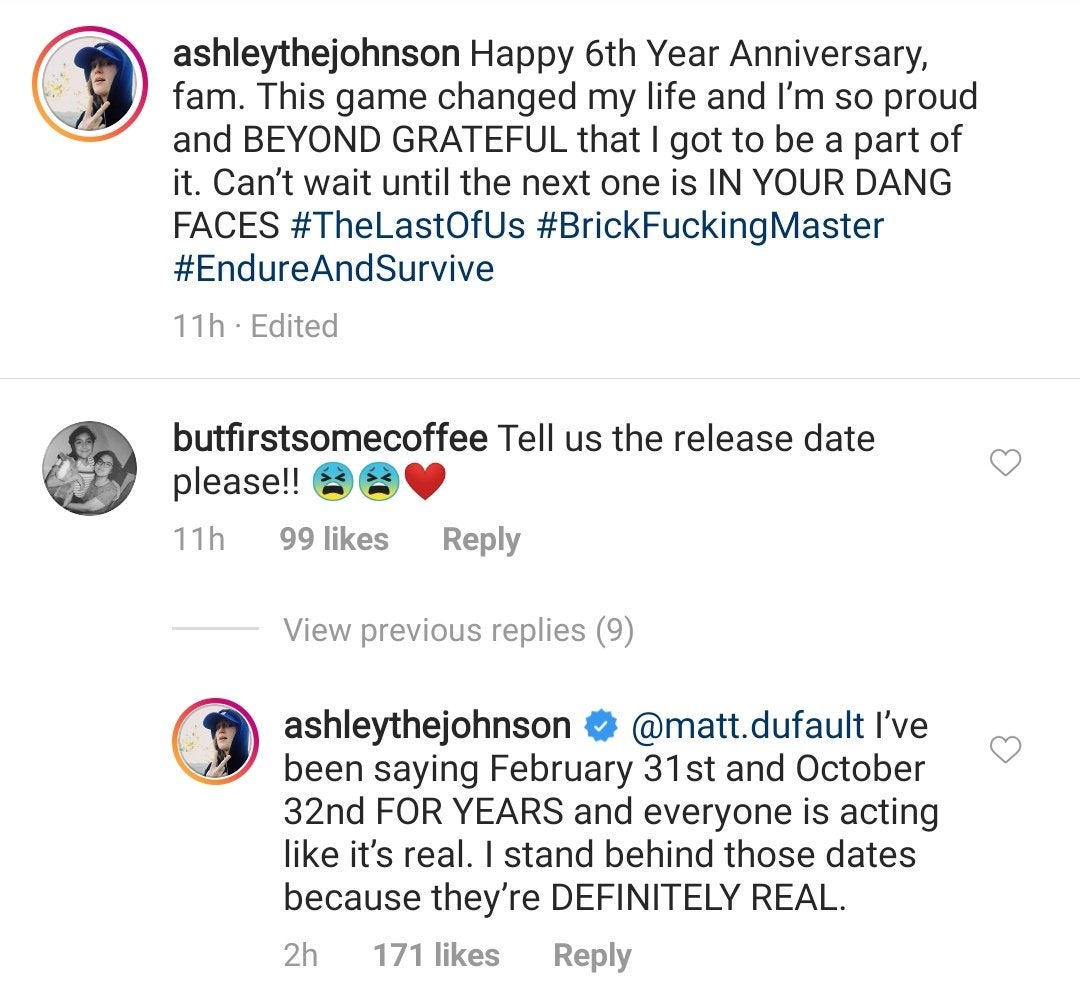Viewport: 1080px width, 999px height.
Task: Click the verified badge next to ashleythejohnson
Action: point(601,725)
